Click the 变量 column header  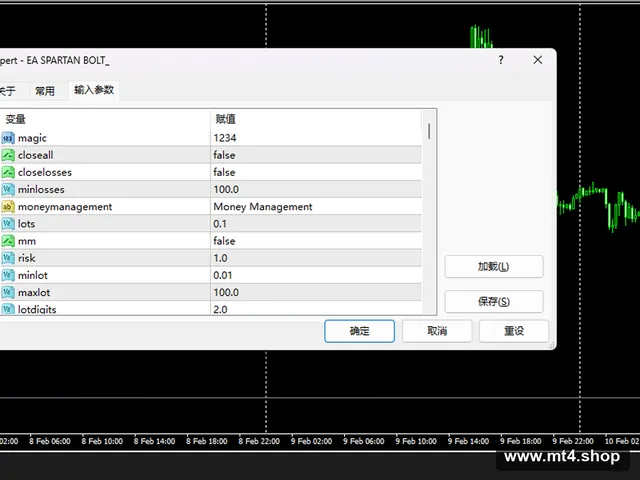pyautogui.click(x=16, y=119)
